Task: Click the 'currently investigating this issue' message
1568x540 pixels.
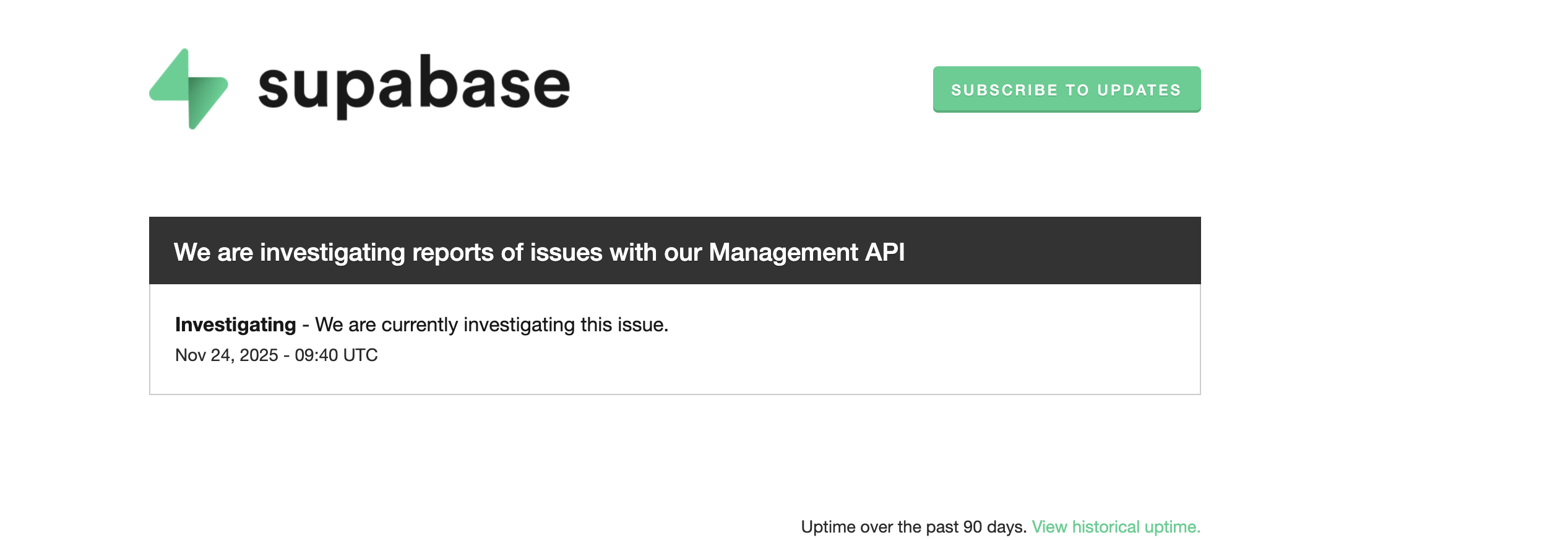Action: (492, 324)
